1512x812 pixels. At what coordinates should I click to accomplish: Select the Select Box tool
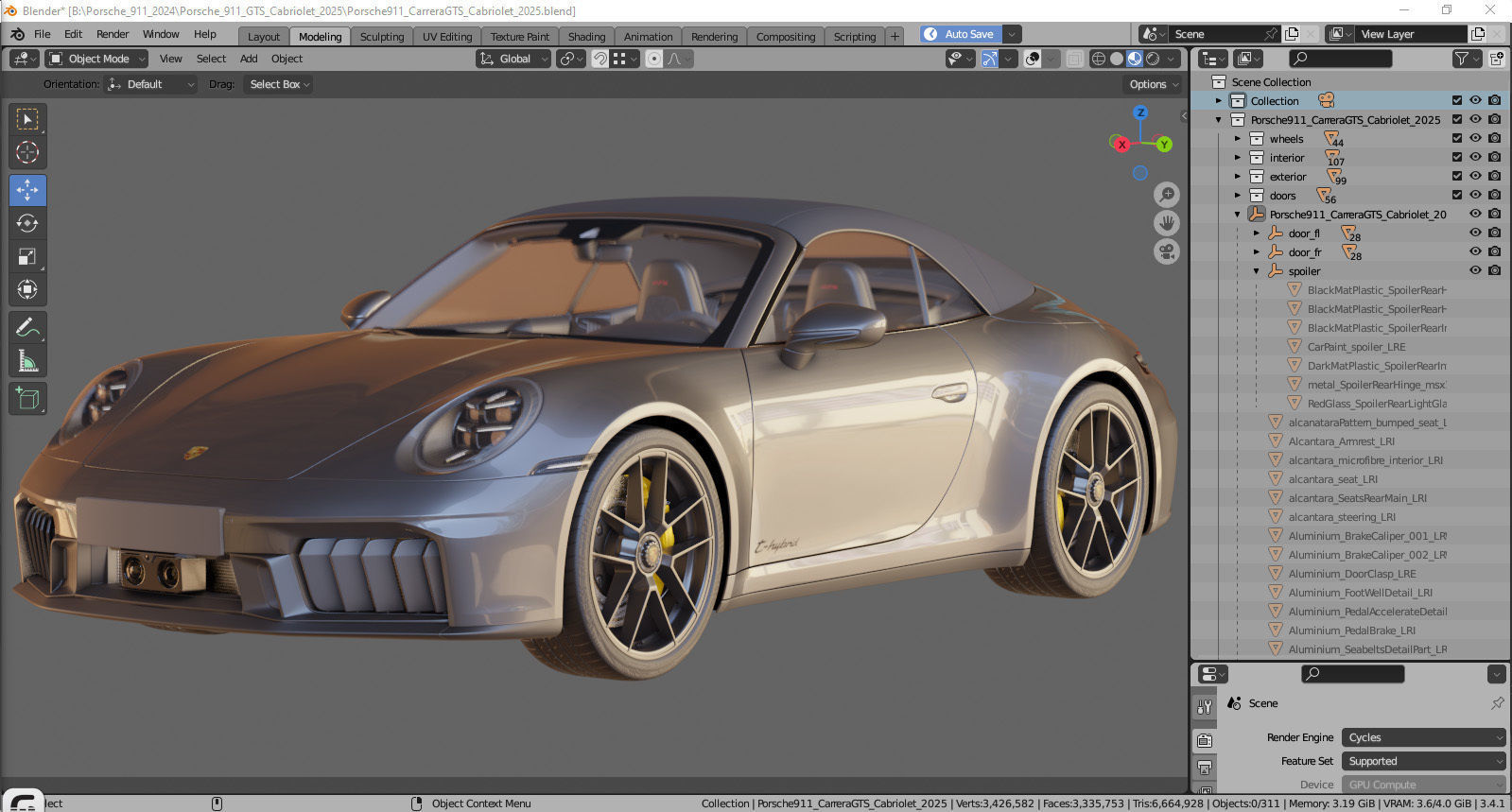pos(27,119)
